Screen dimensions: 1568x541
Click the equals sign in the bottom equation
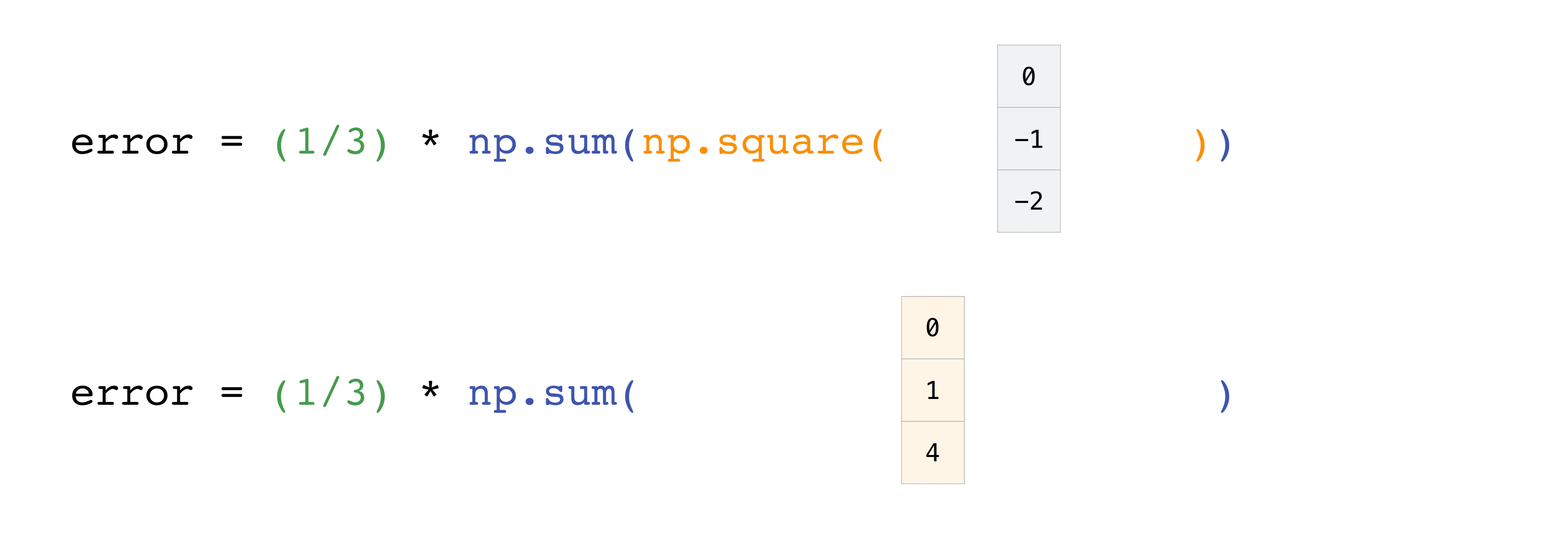coord(232,393)
